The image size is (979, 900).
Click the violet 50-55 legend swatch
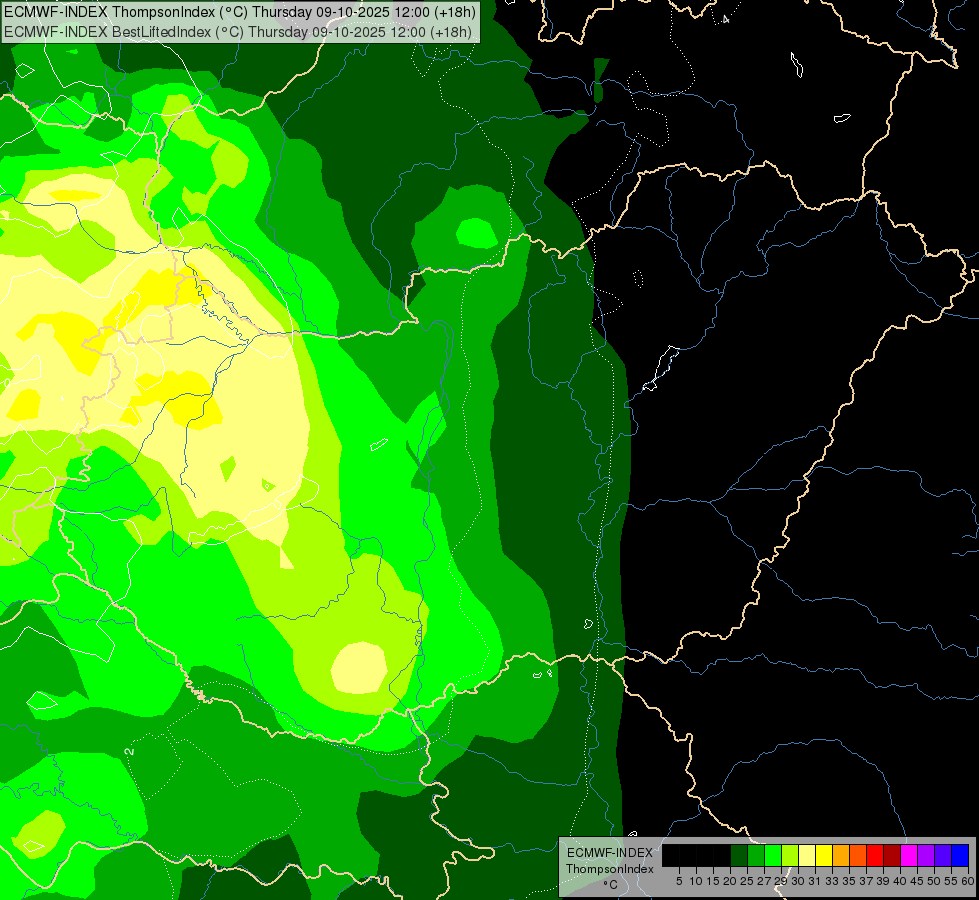tap(943, 855)
